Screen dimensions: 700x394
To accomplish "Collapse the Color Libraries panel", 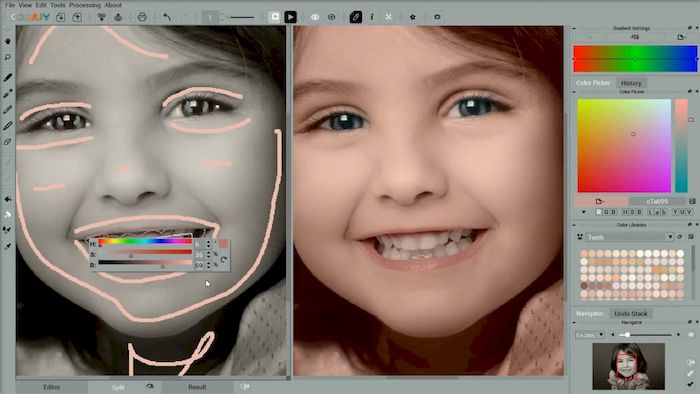I will tap(574, 225).
